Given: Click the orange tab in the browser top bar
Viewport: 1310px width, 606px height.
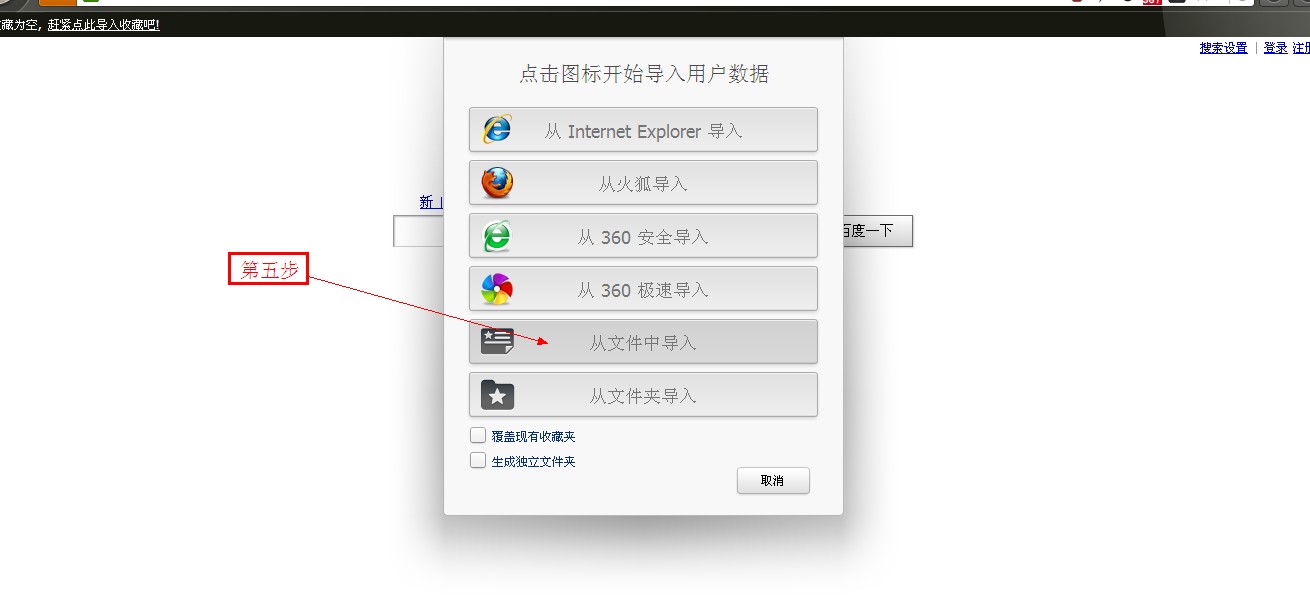Looking at the screenshot, I should pyautogui.click(x=58, y=3).
